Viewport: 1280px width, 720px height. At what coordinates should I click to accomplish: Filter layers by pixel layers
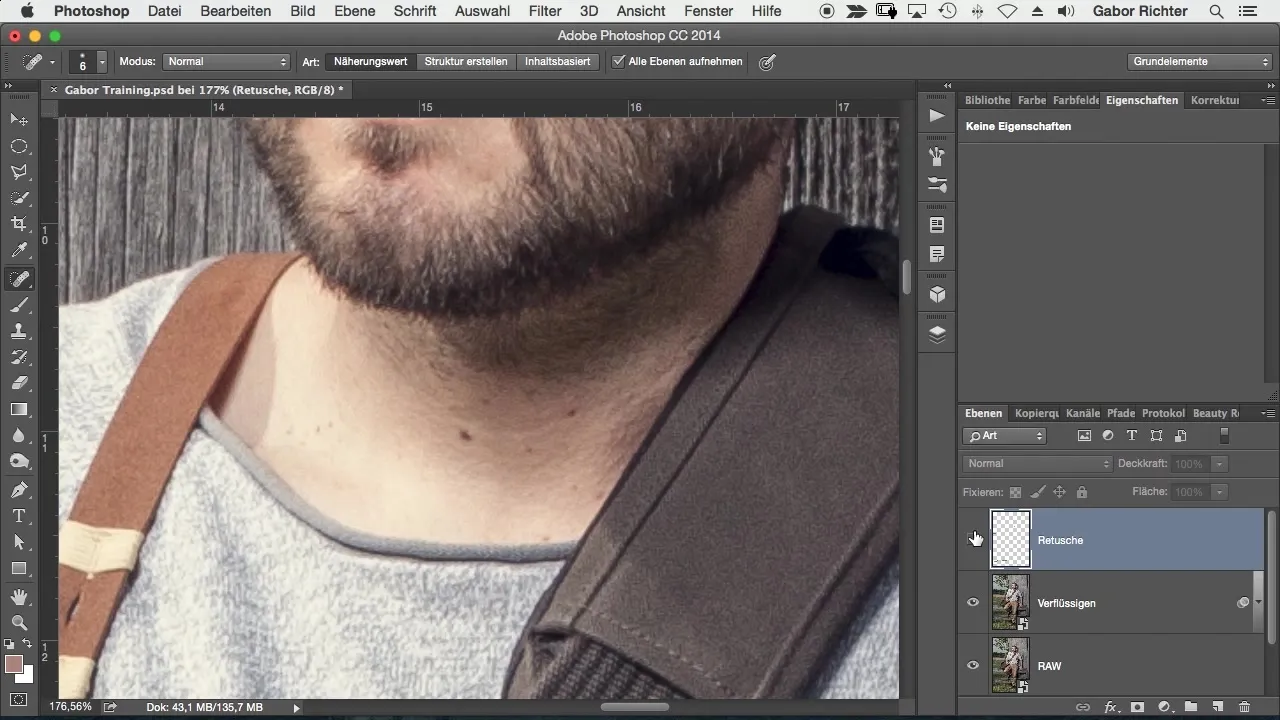click(x=1084, y=436)
